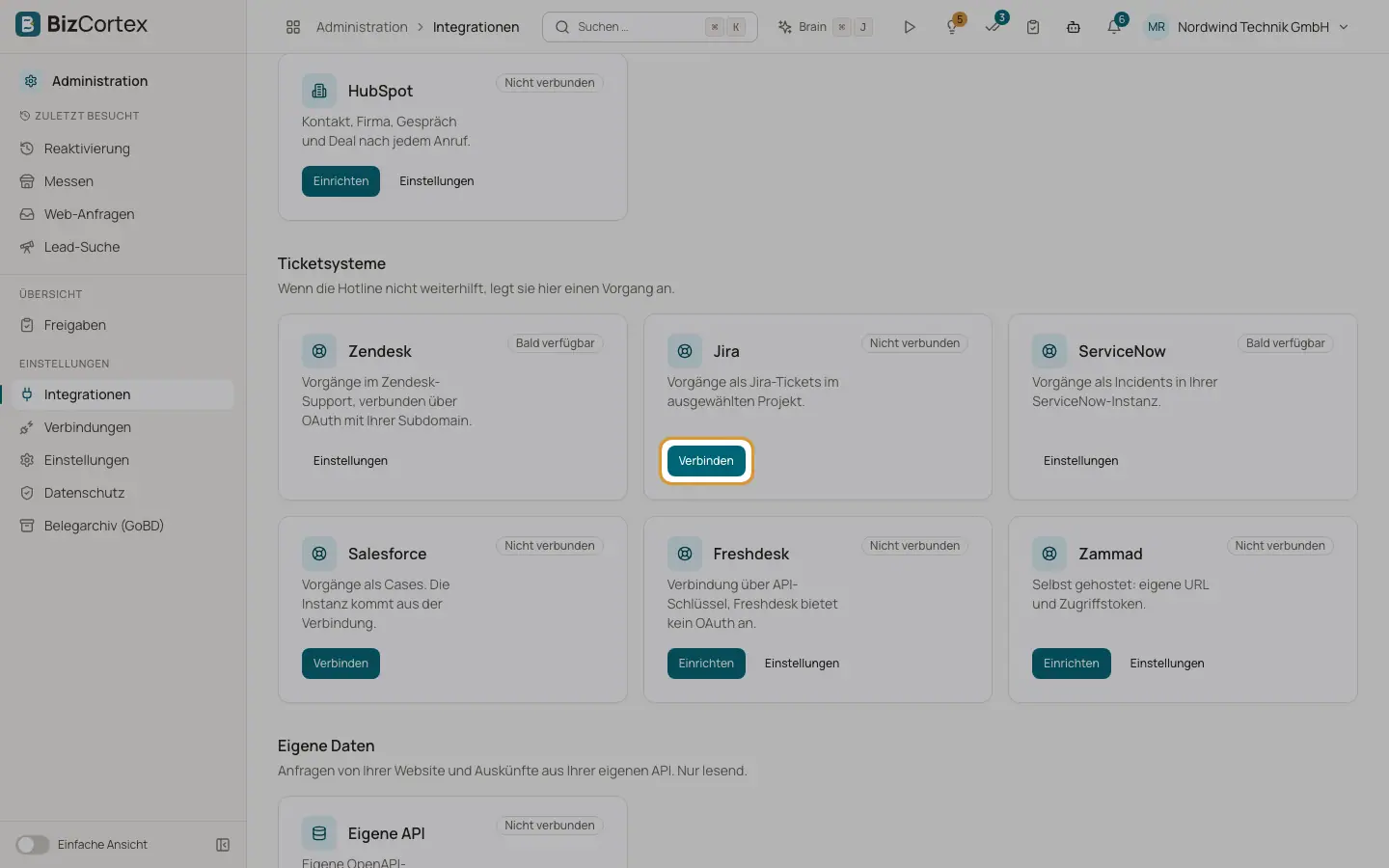Open the Brain assistant button
Image resolution: width=1389 pixels, height=868 pixels.
[825, 27]
